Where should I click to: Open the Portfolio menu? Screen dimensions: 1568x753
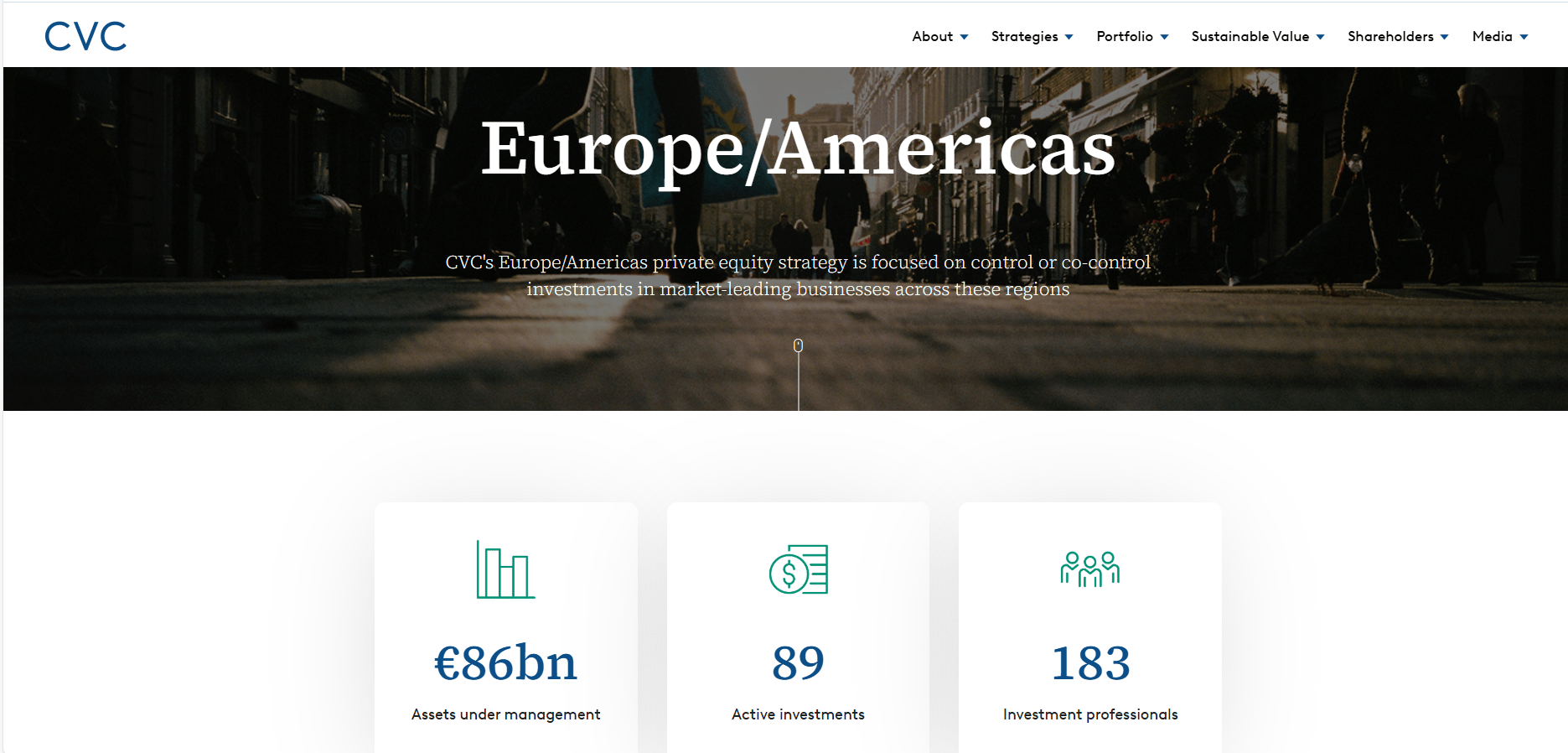(1125, 36)
